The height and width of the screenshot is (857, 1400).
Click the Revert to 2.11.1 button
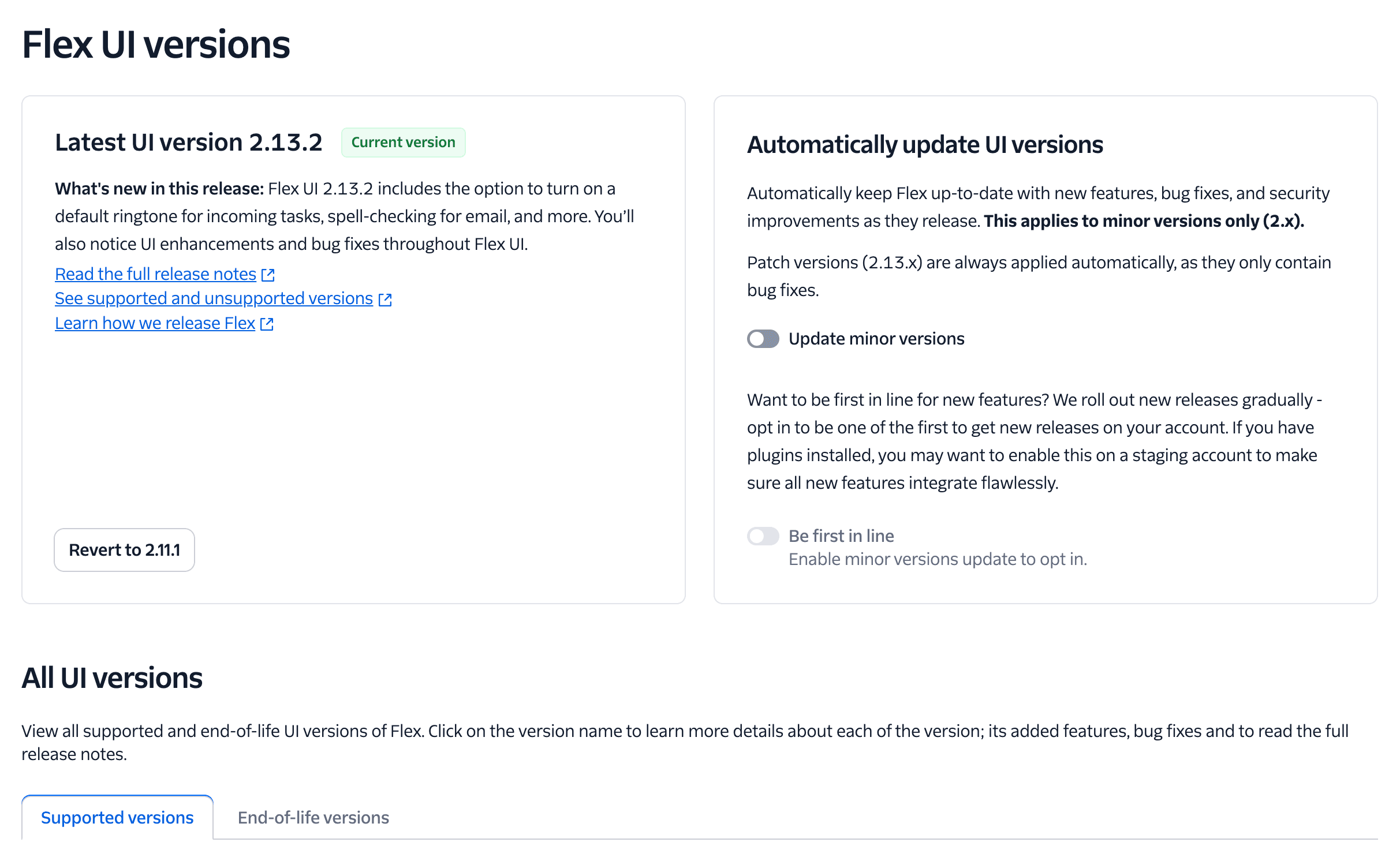point(124,549)
